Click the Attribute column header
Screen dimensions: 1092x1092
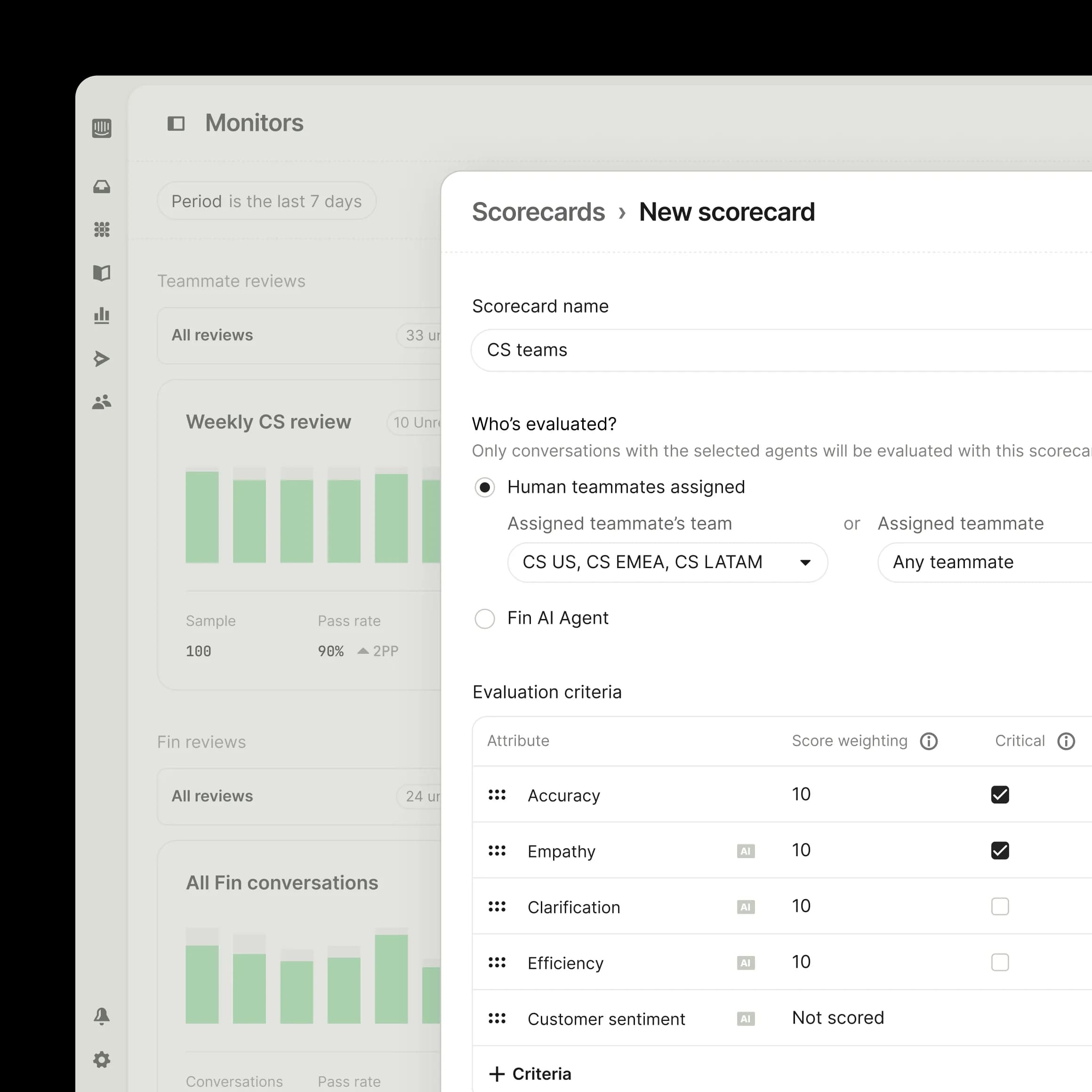(518, 741)
